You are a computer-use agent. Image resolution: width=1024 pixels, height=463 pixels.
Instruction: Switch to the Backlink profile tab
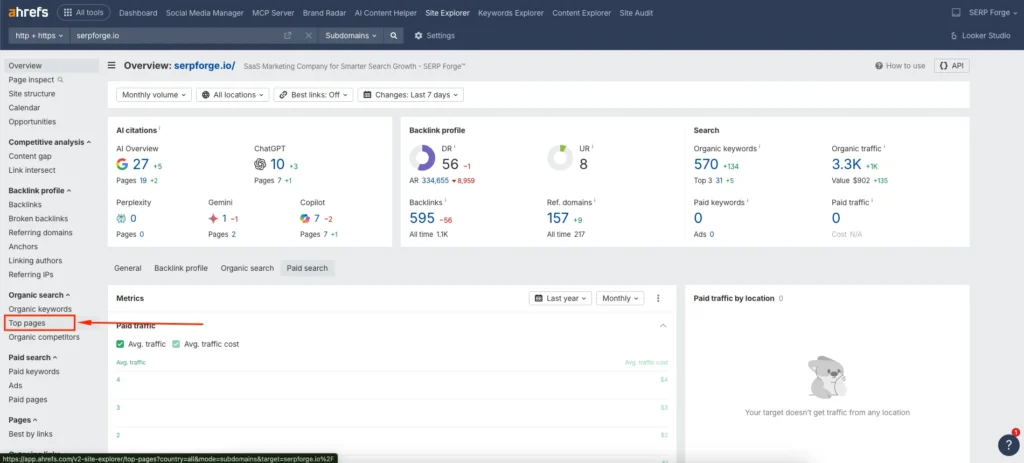coord(181,268)
